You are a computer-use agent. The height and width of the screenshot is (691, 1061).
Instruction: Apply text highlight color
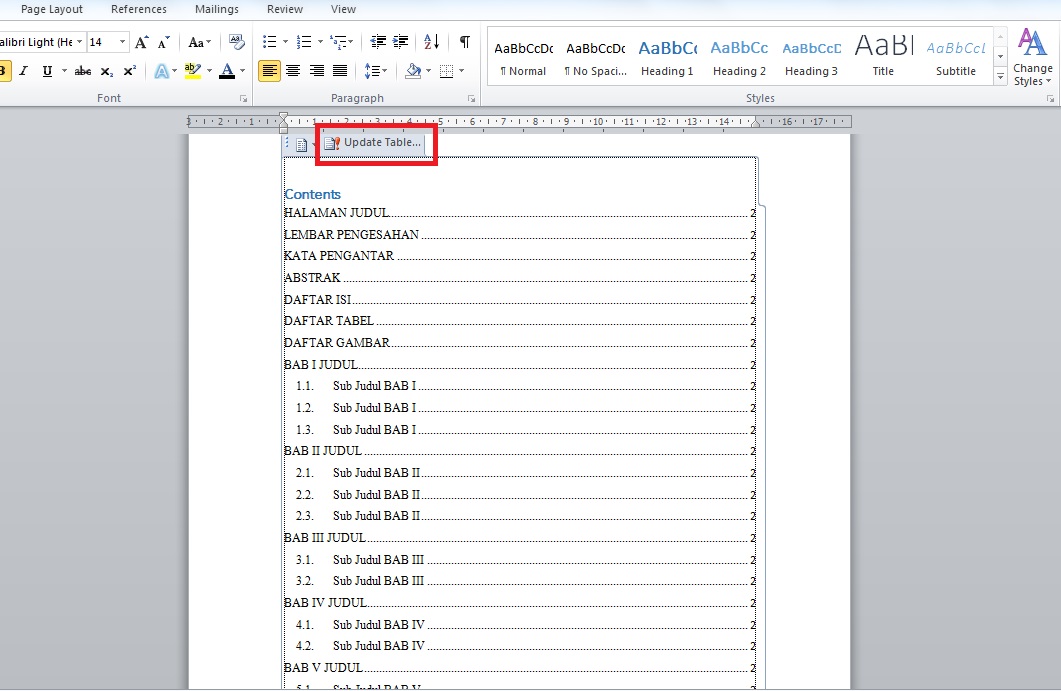(x=193, y=71)
